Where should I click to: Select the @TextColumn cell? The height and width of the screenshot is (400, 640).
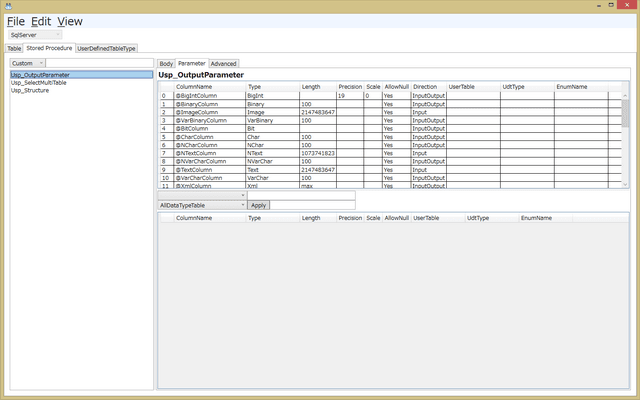[210, 169]
